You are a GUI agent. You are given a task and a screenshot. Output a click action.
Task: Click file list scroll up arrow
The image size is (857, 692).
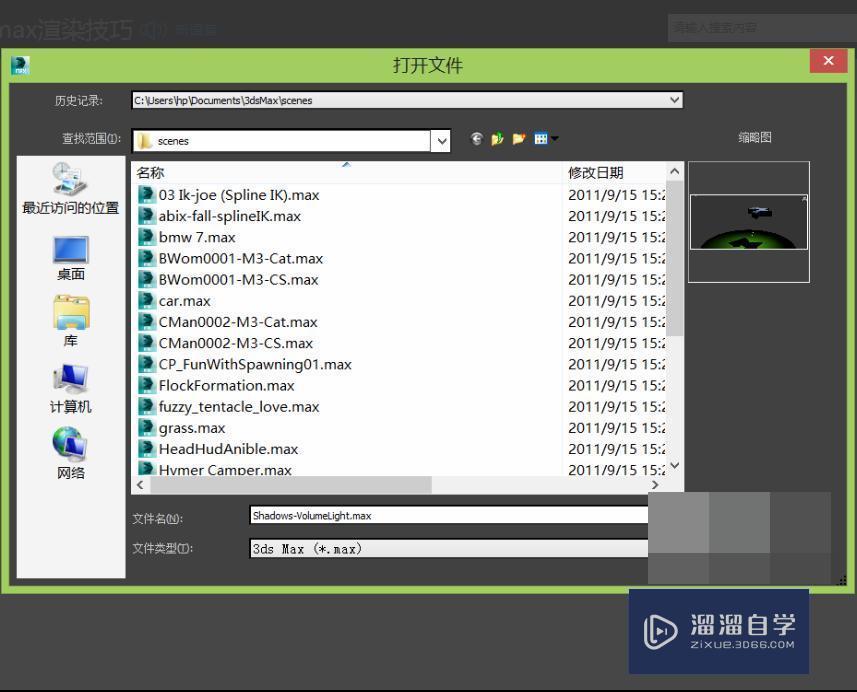click(675, 172)
